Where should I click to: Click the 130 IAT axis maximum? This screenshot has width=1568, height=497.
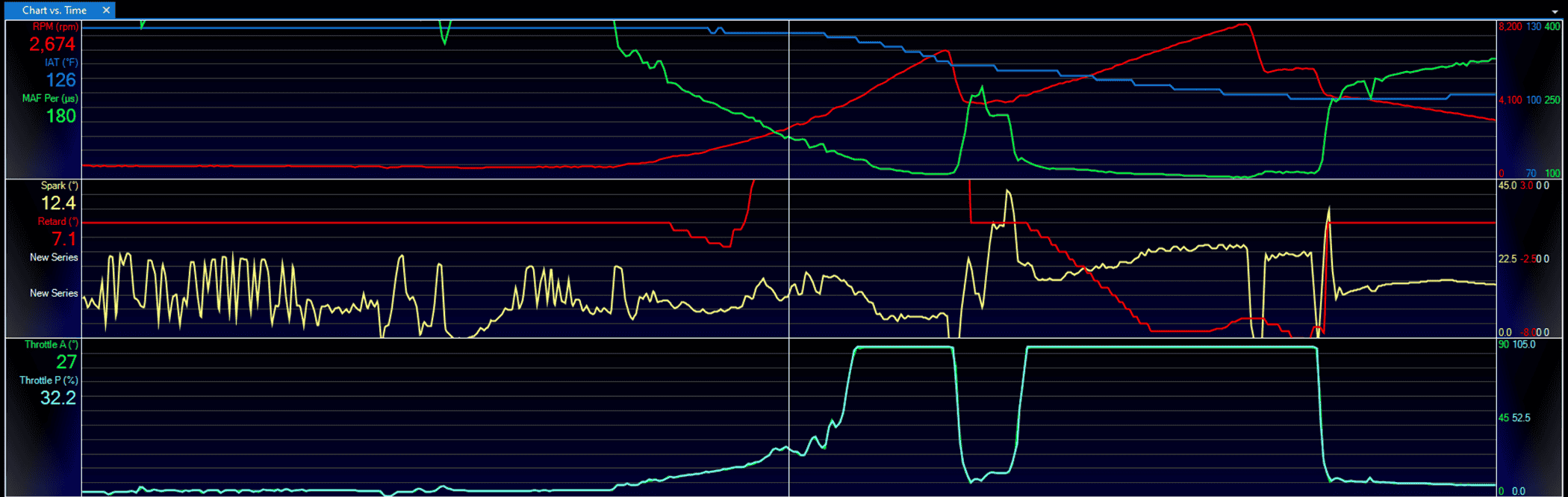(1534, 27)
